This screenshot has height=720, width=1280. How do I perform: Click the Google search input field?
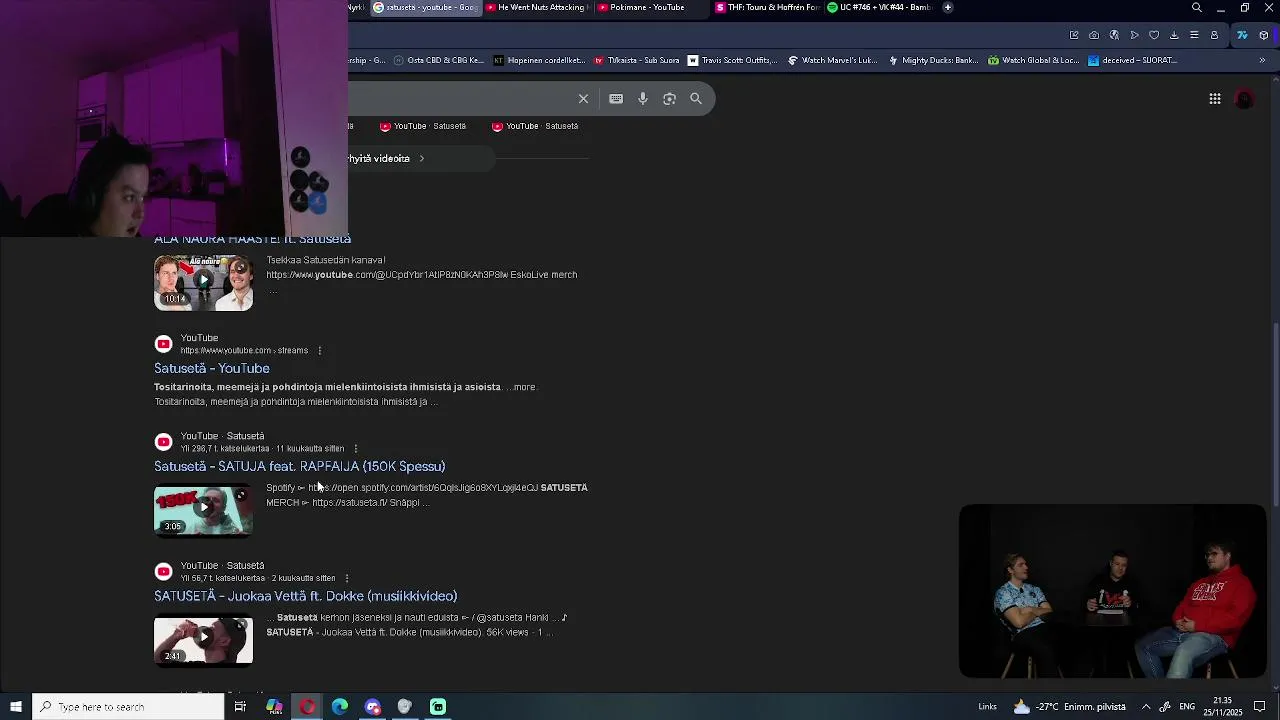[x=461, y=99]
